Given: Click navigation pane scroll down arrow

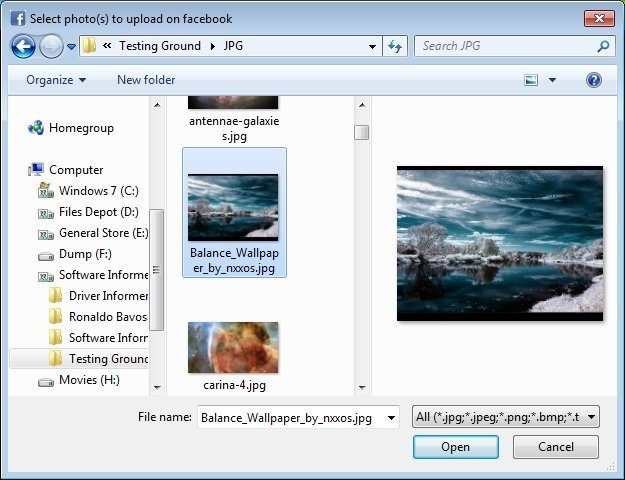Looking at the screenshot, I should click(x=157, y=387).
